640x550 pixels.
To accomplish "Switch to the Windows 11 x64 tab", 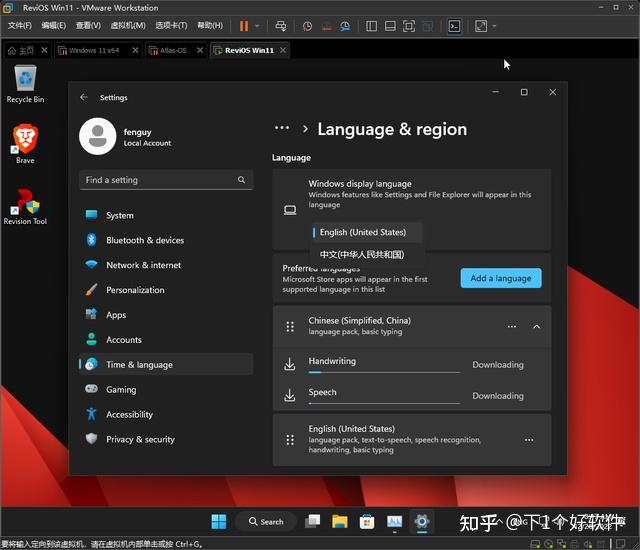I will (x=93, y=51).
